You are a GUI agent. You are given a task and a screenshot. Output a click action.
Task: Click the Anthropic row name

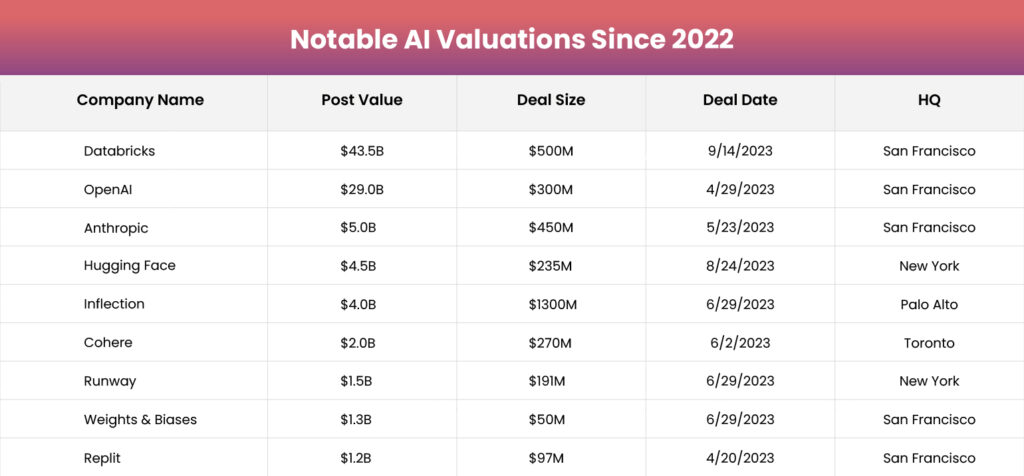[x=116, y=228]
